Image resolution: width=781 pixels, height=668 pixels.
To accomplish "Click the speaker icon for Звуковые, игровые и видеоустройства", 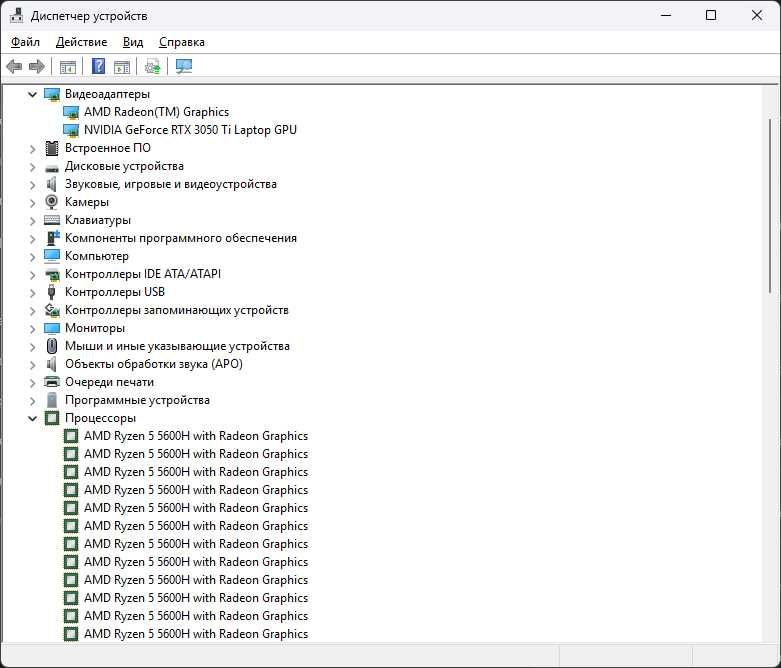I will click(x=51, y=184).
